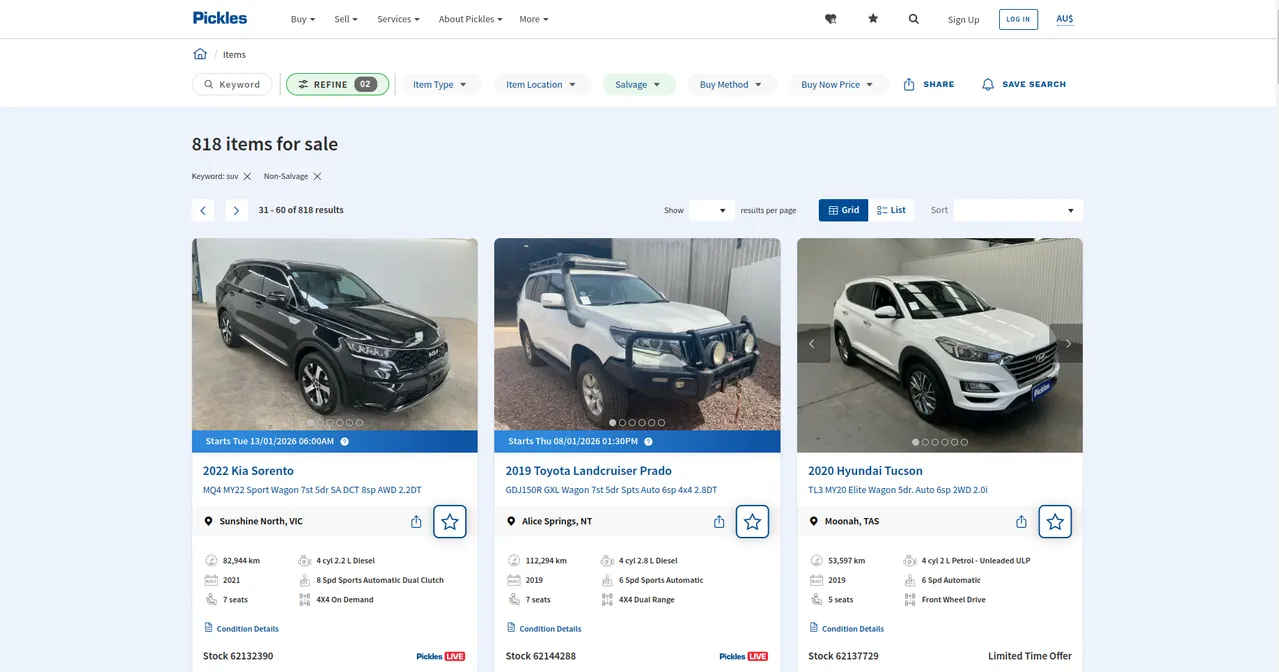Viewport: 1279px width, 672px height.
Task: Open the About Pickles menu
Action: coord(470,19)
